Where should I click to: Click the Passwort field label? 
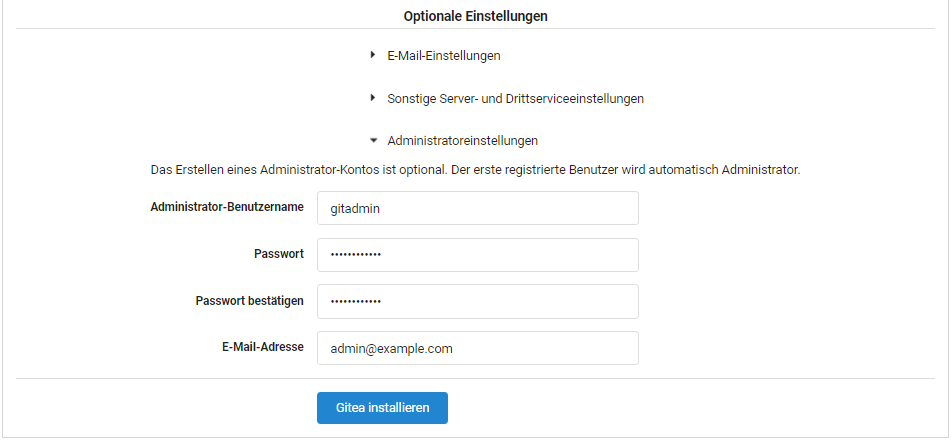coord(278,254)
